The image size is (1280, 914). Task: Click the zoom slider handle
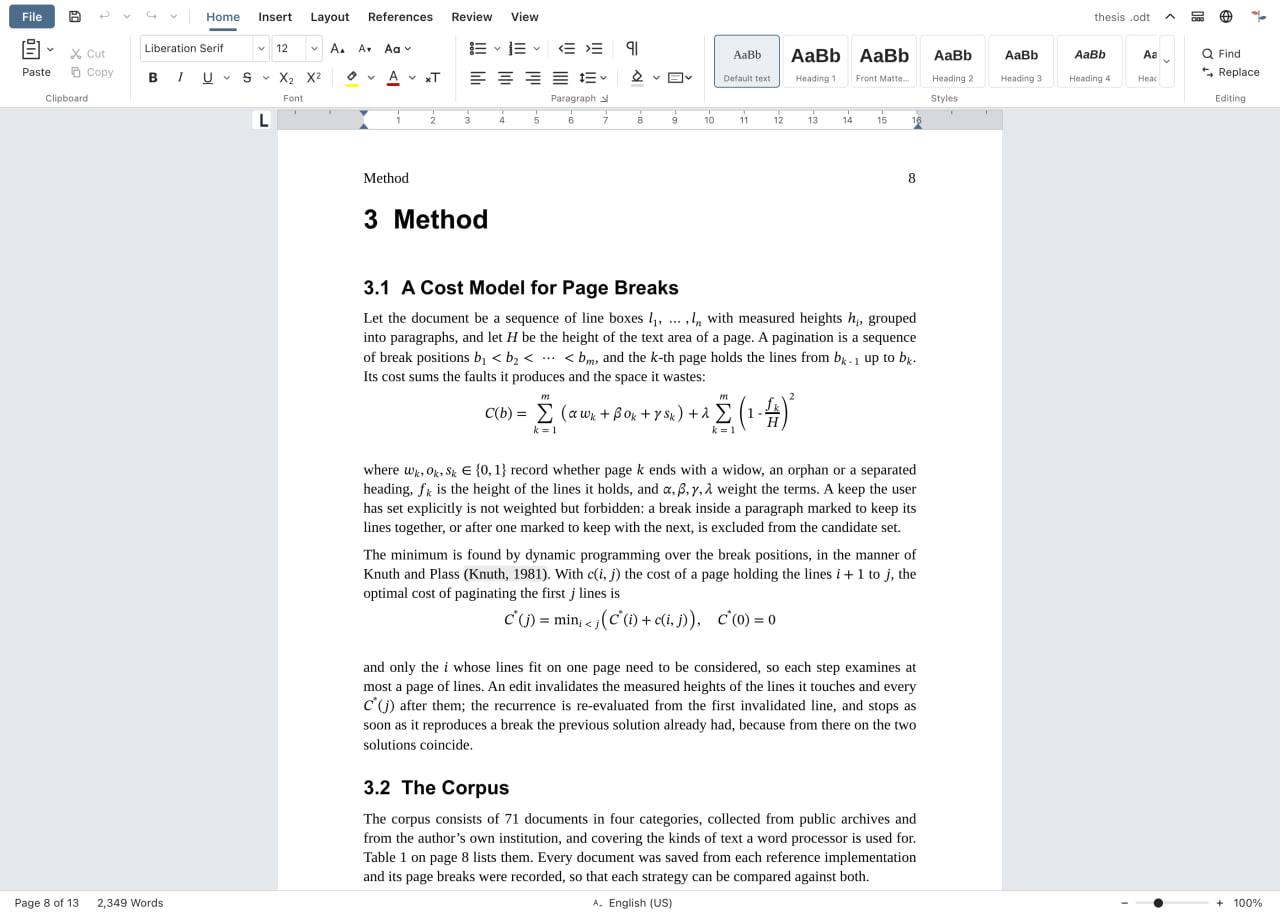coord(1158,903)
